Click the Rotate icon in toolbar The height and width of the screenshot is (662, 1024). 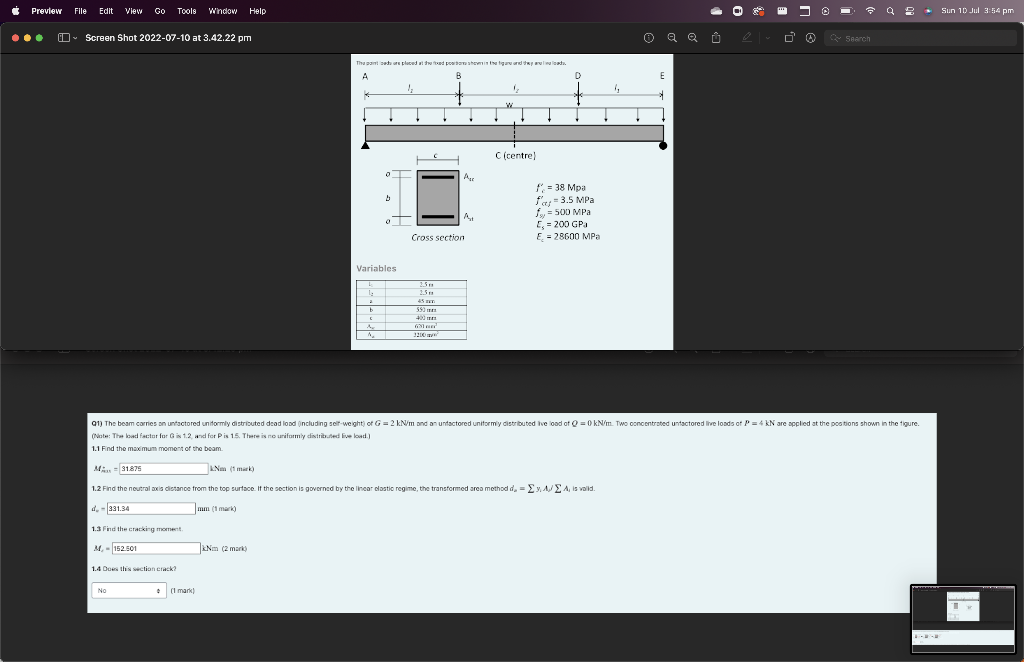click(x=789, y=38)
